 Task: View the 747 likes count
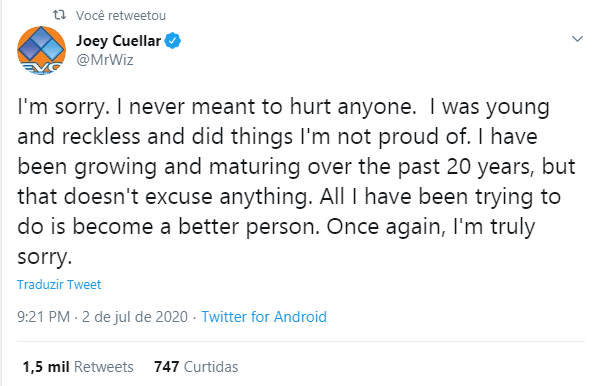tap(166, 367)
